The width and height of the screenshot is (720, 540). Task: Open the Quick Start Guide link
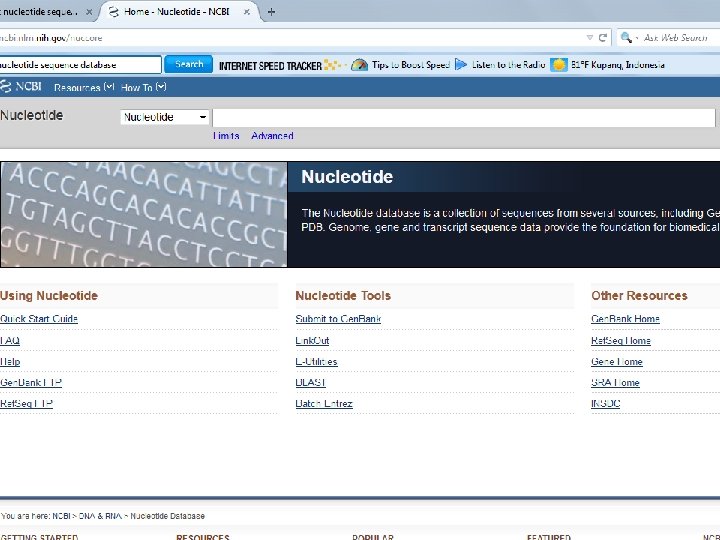pyautogui.click(x=39, y=319)
